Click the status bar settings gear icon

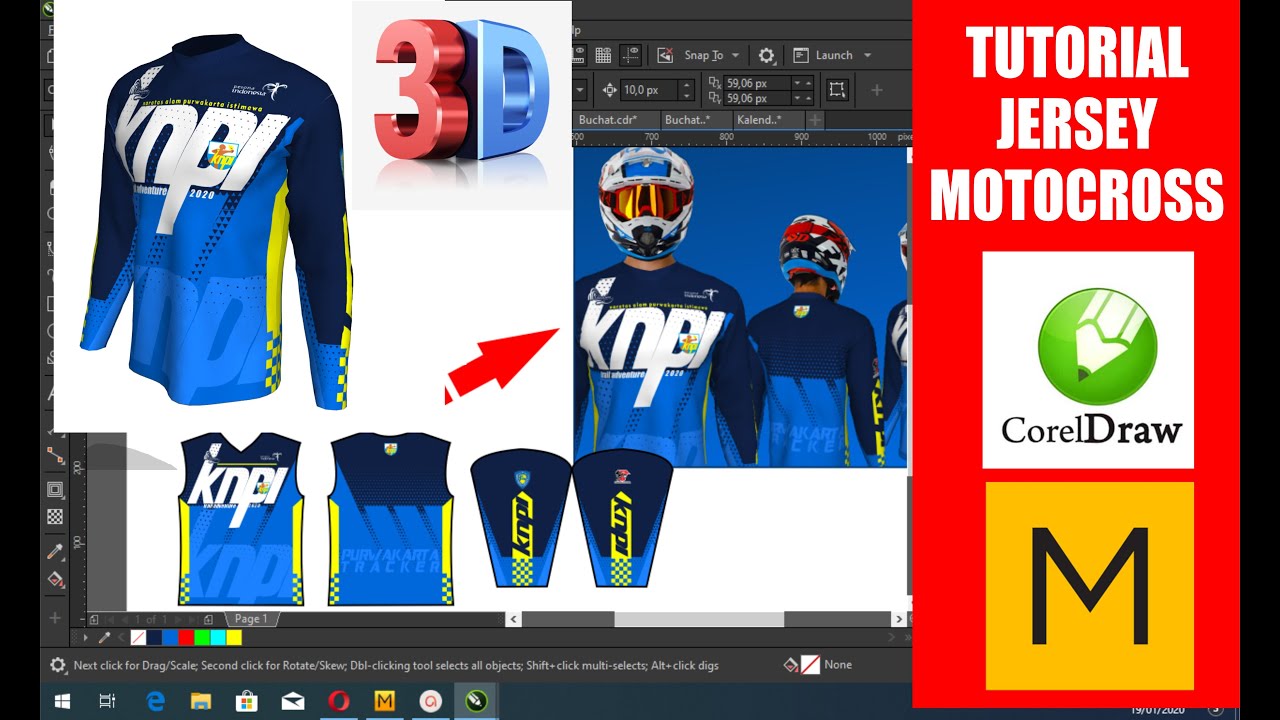pyautogui.click(x=58, y=665)
